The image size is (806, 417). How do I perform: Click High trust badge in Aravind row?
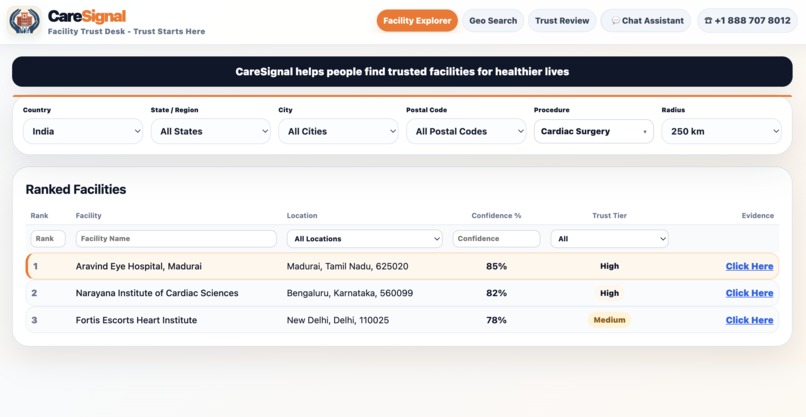(x=610, y=266)
